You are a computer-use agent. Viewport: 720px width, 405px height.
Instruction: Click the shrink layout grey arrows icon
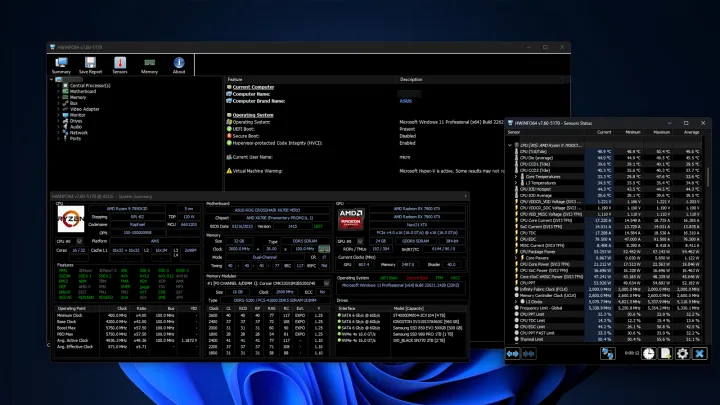[x=529, y=354]
